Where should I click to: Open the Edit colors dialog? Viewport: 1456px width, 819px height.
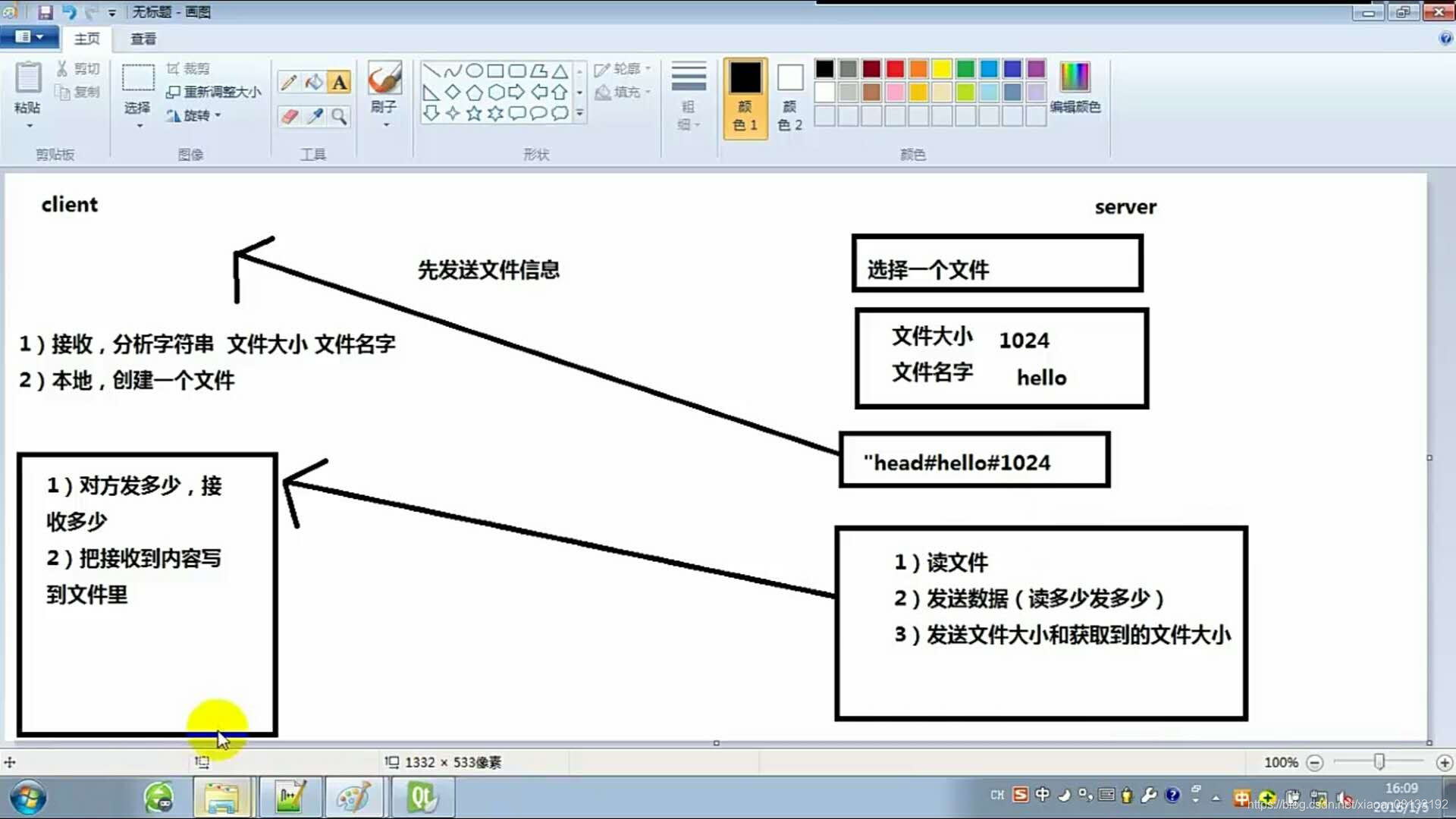coord(1075,87)
